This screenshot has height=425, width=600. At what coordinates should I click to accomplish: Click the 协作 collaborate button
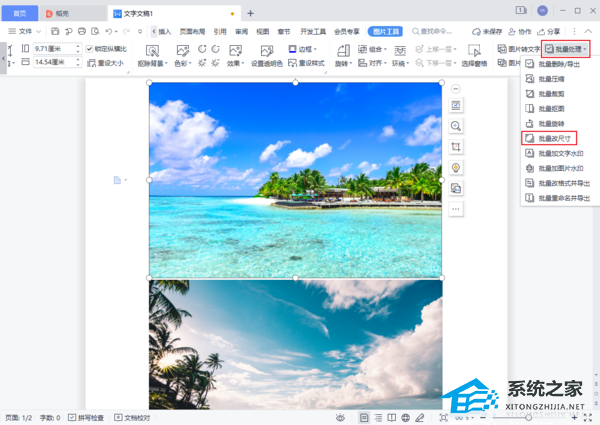point(520,31)
